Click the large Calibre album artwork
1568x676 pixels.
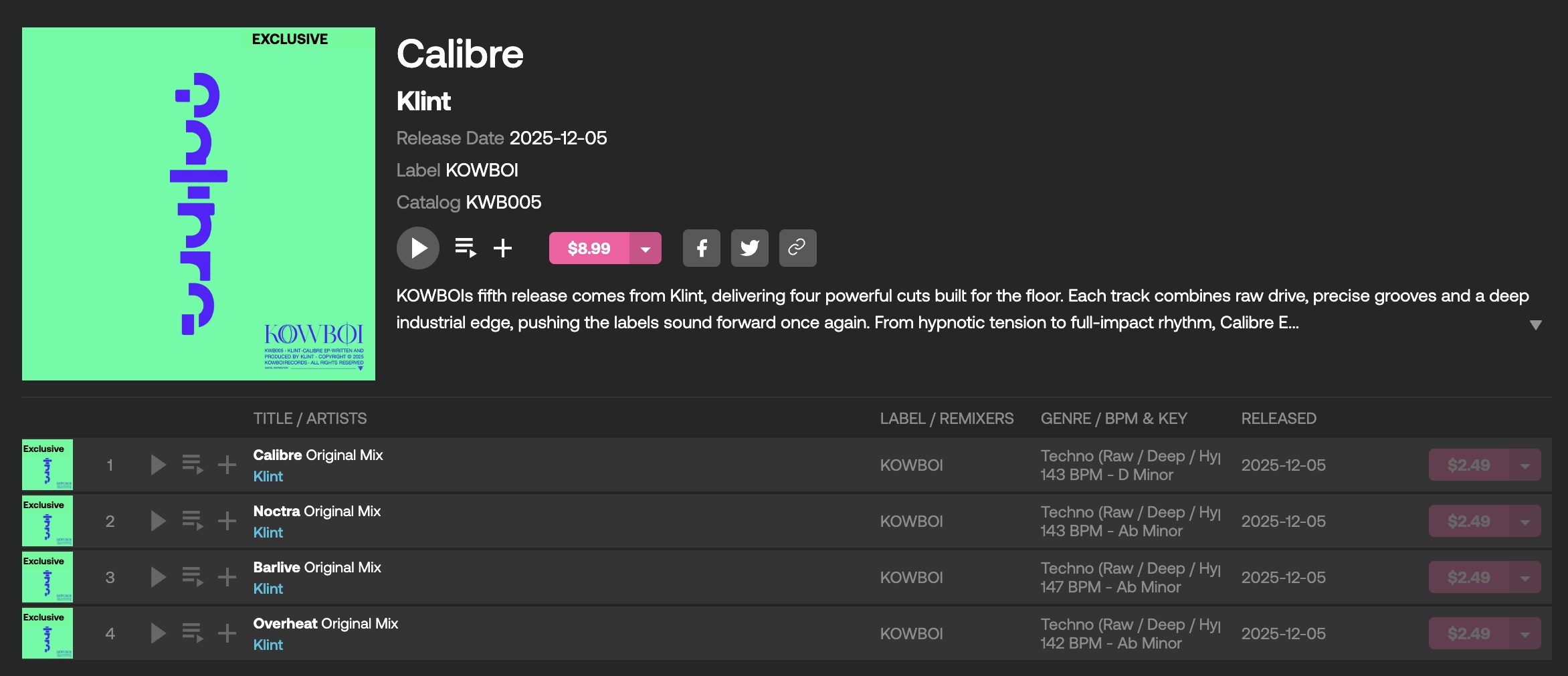click(x=199, y=204)
